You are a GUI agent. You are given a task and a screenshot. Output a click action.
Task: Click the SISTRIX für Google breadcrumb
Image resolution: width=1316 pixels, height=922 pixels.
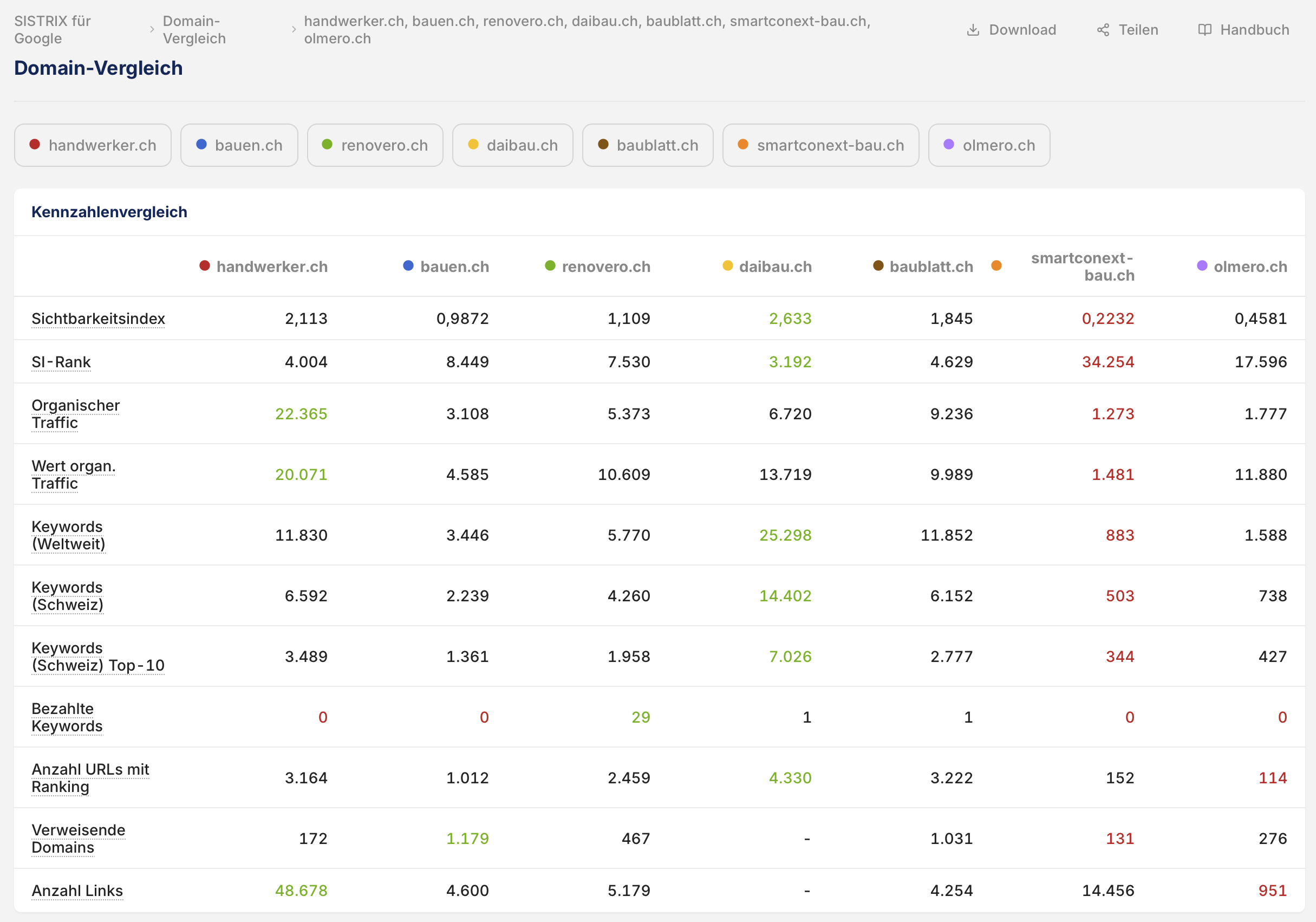pos(52,30)
